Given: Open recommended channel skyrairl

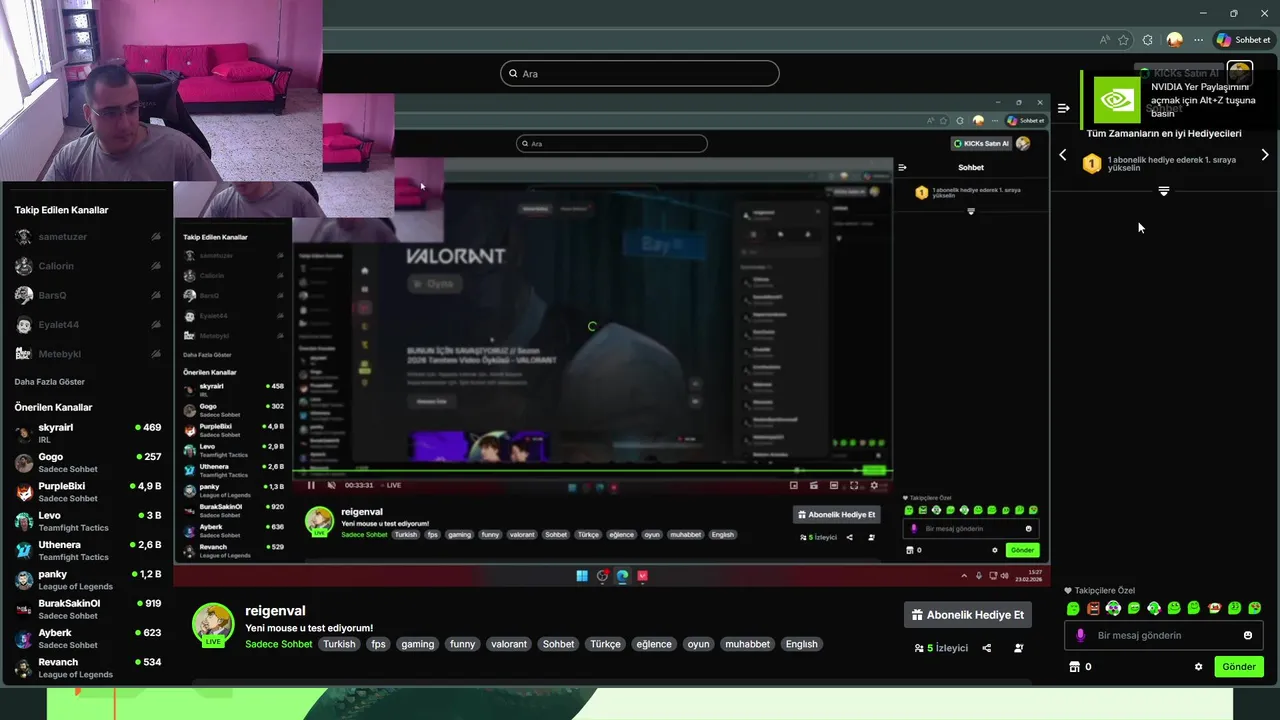Looking at the screenshot, I should pyautogui.click(x=88, y=433).
